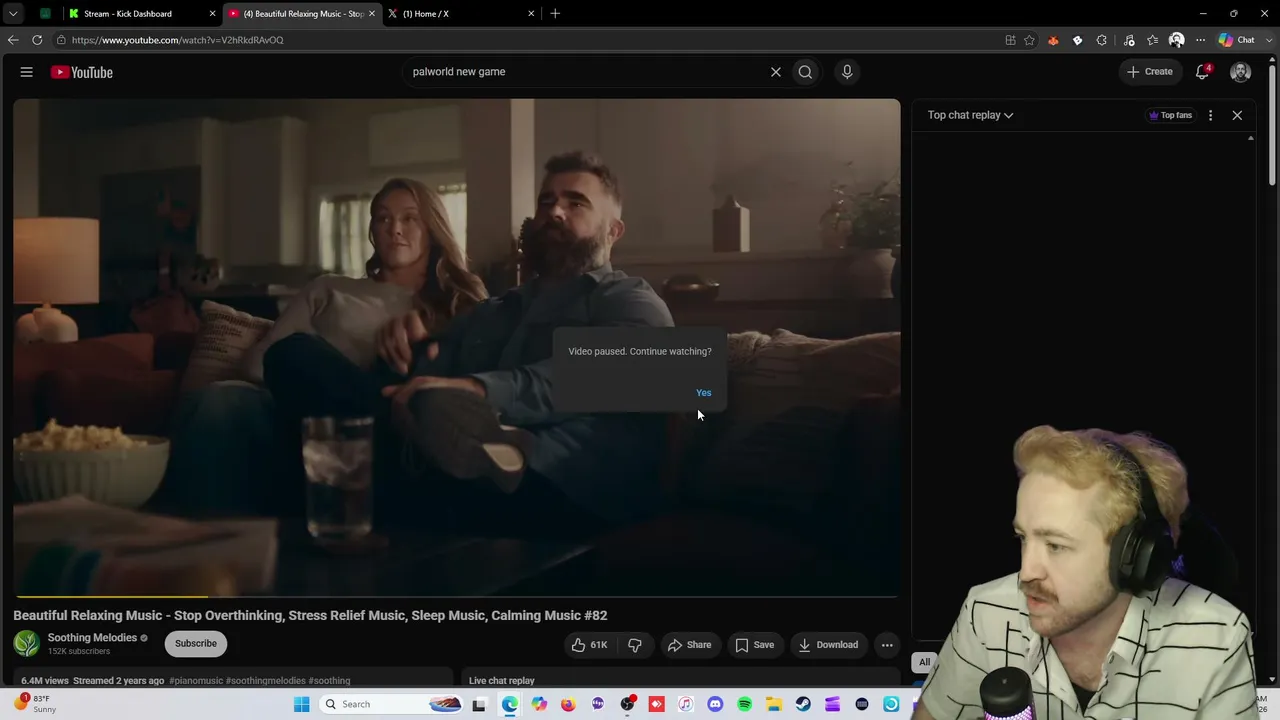Select the pinned green tab
The width and height of the screenshot is (1280, 720).
(45, 14)
